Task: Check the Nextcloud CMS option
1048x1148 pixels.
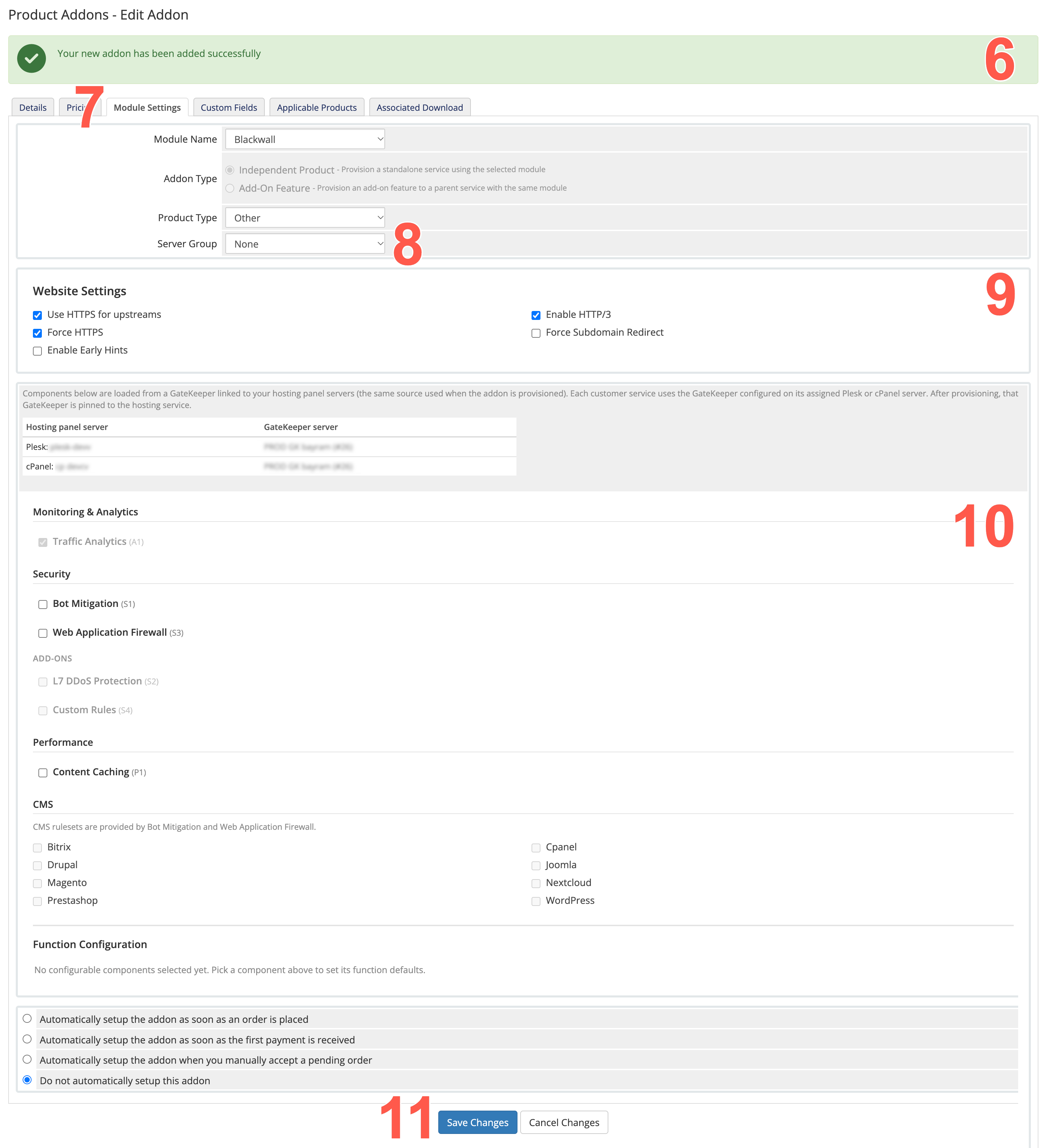Action: pyautogui.click(x=536, y=883)
